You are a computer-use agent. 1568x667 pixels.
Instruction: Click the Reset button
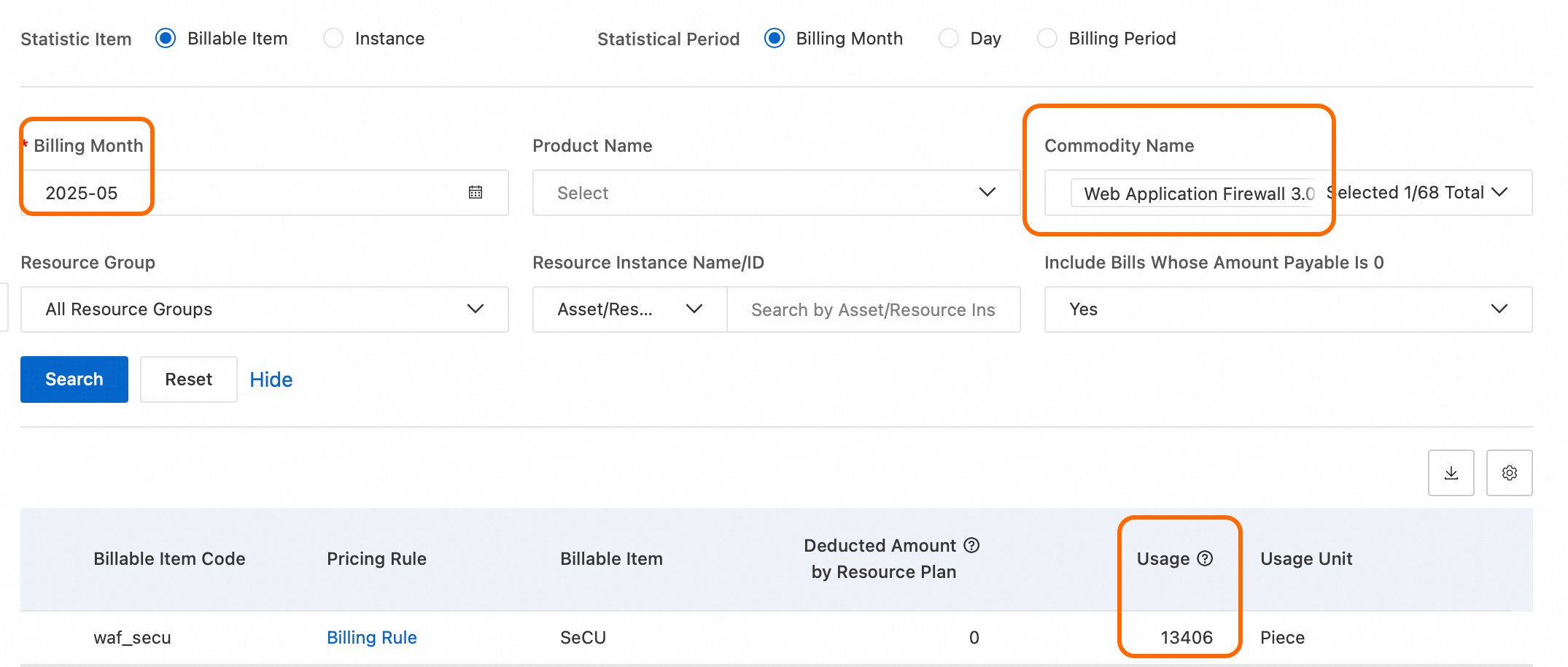pyautogui.click(x=188, y=379)
